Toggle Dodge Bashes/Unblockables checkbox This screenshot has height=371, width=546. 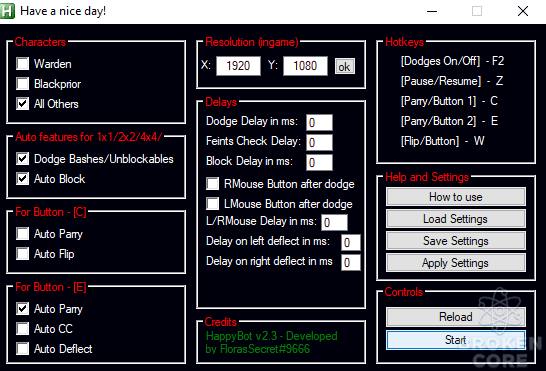(23, 159)
